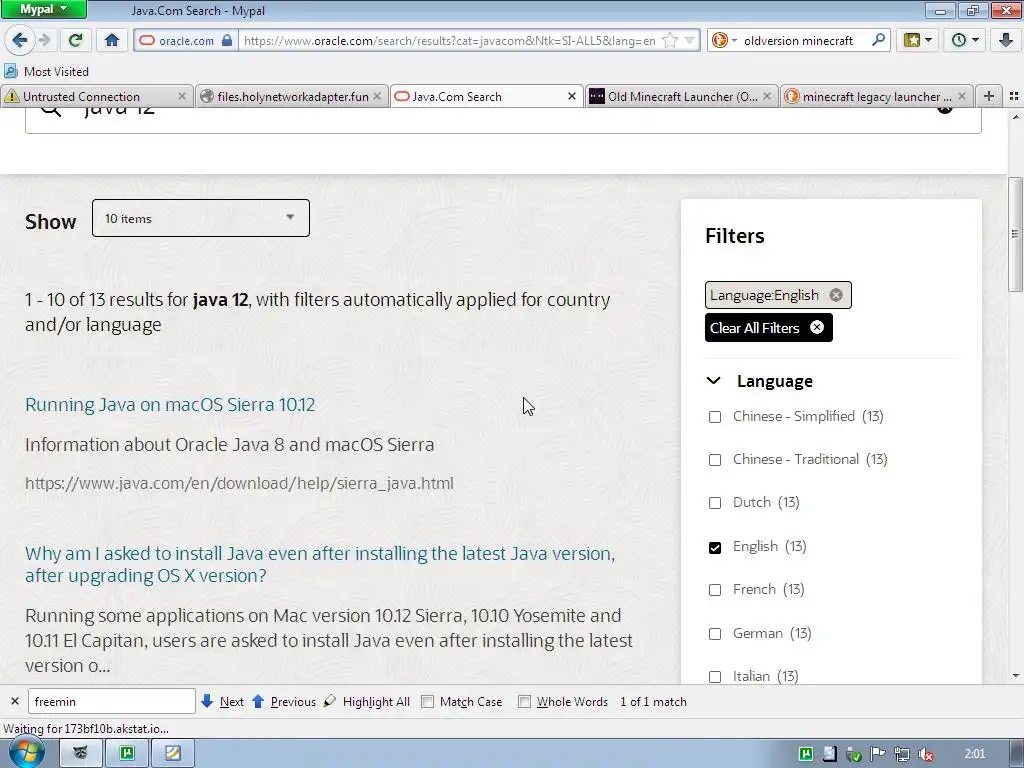Toggle Highlight All in find bar

click(x=367, y=701)
